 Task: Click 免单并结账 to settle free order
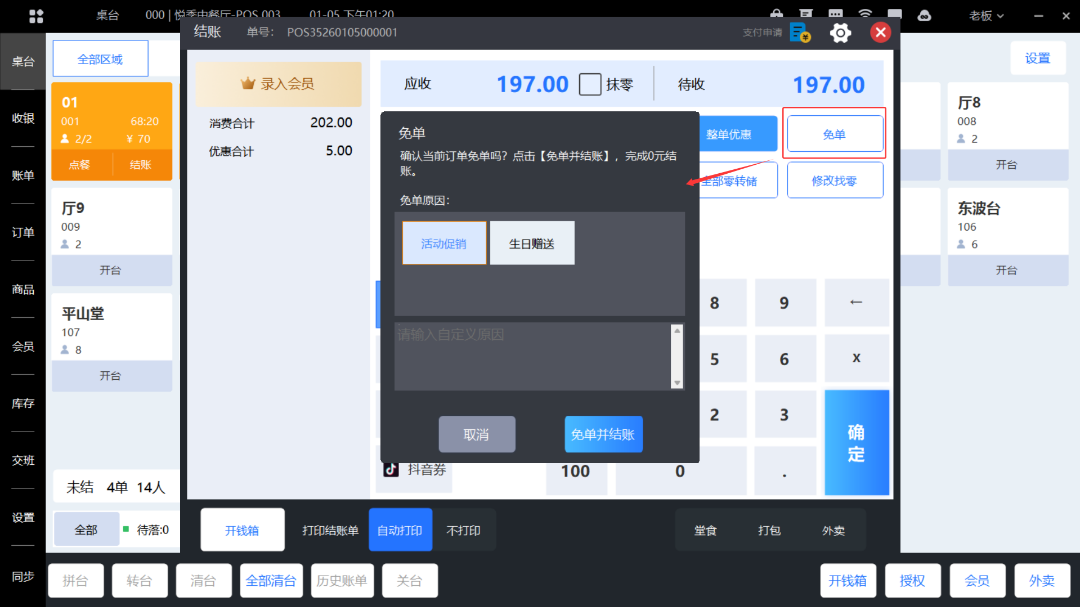click(x=603, y=434)
